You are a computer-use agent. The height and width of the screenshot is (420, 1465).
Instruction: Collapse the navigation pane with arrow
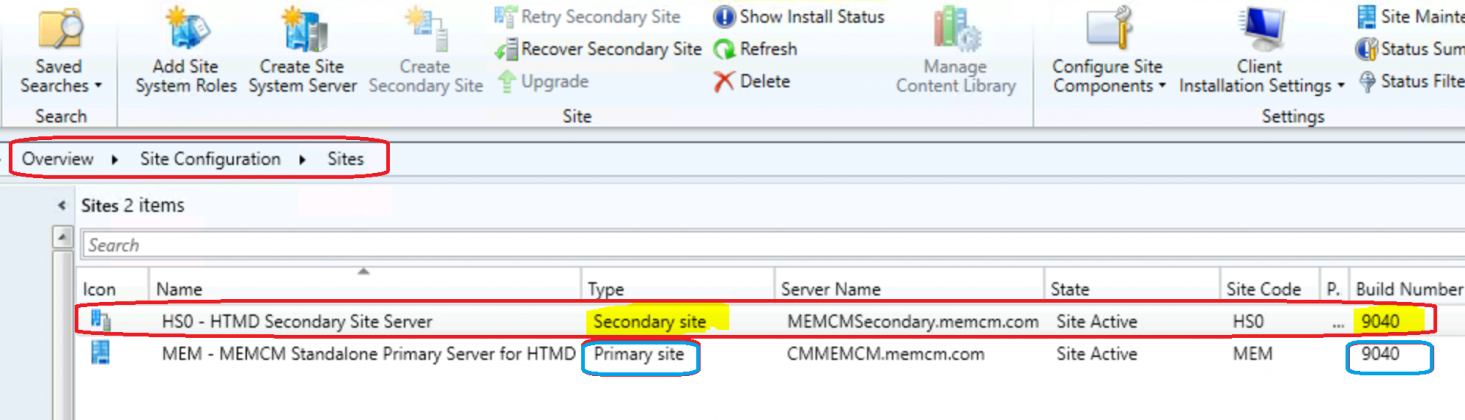62,206
